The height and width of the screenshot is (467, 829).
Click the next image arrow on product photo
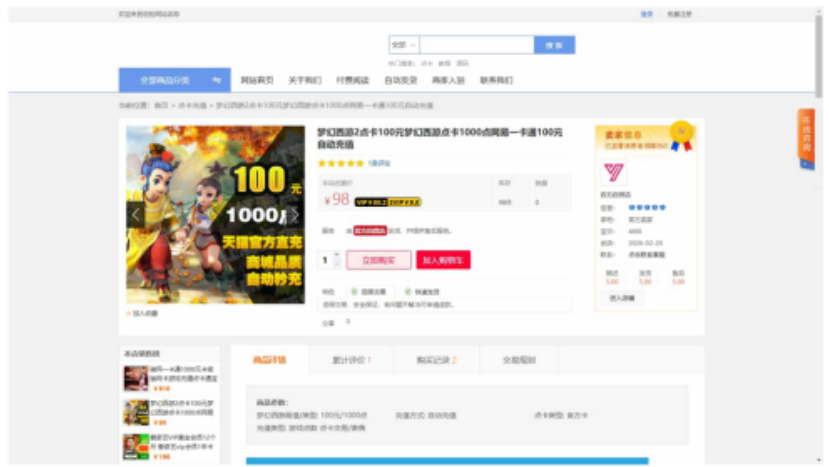(x=294, y=214)
